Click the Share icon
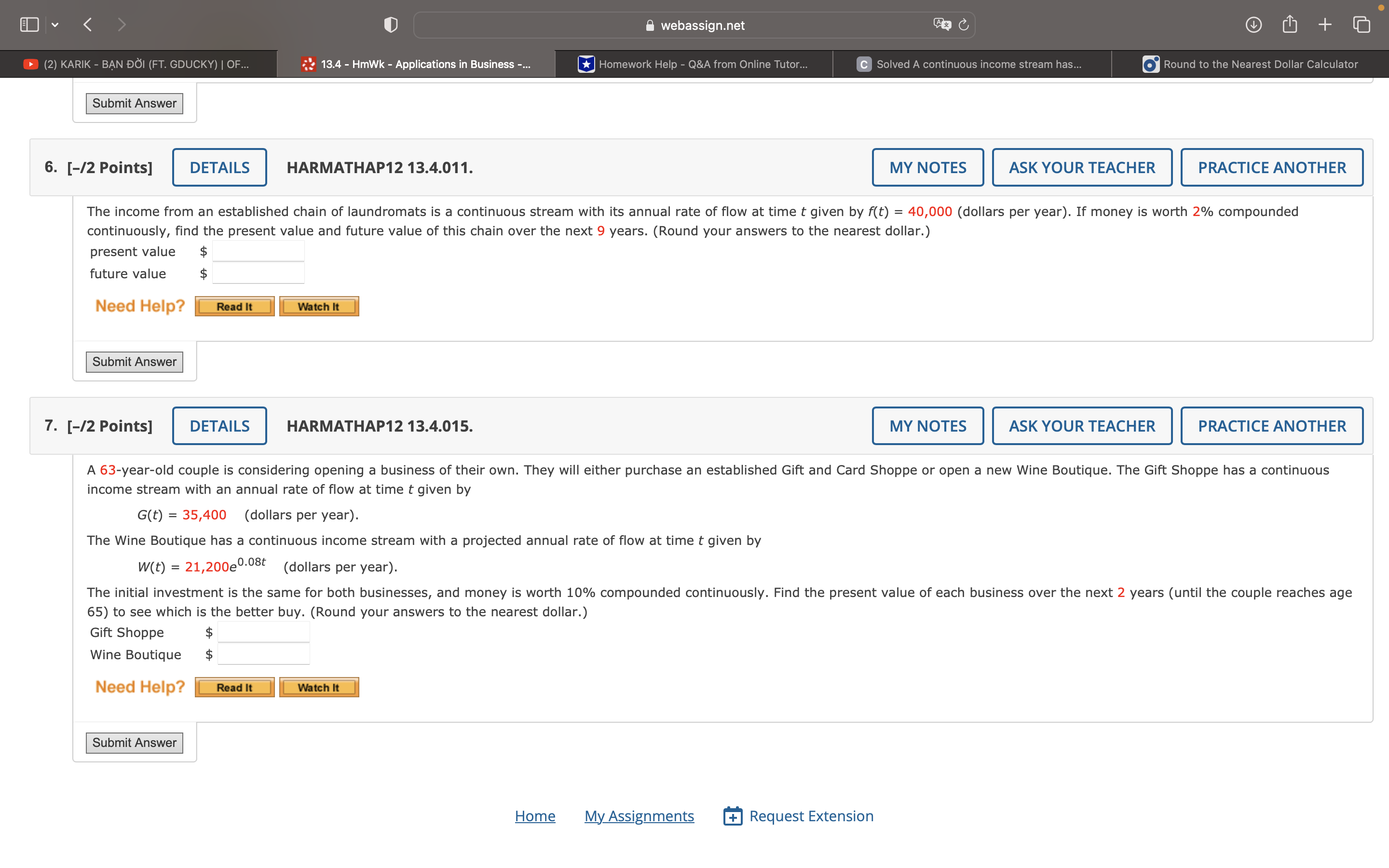Screen dimensions: 1389x868 tap(1290, 24)
